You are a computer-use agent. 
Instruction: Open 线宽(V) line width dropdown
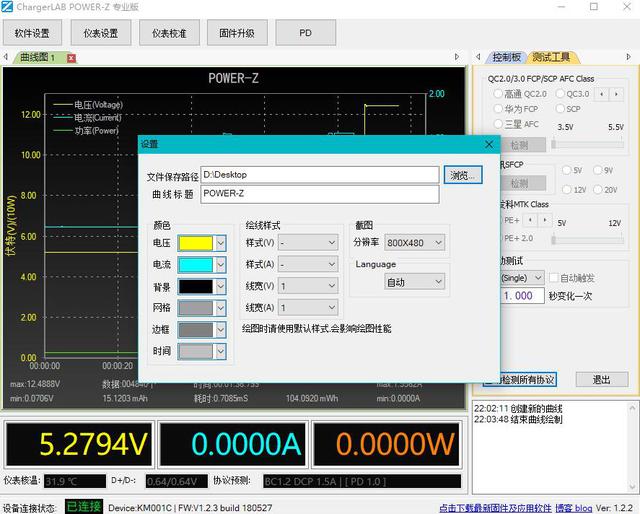(308, 286)
